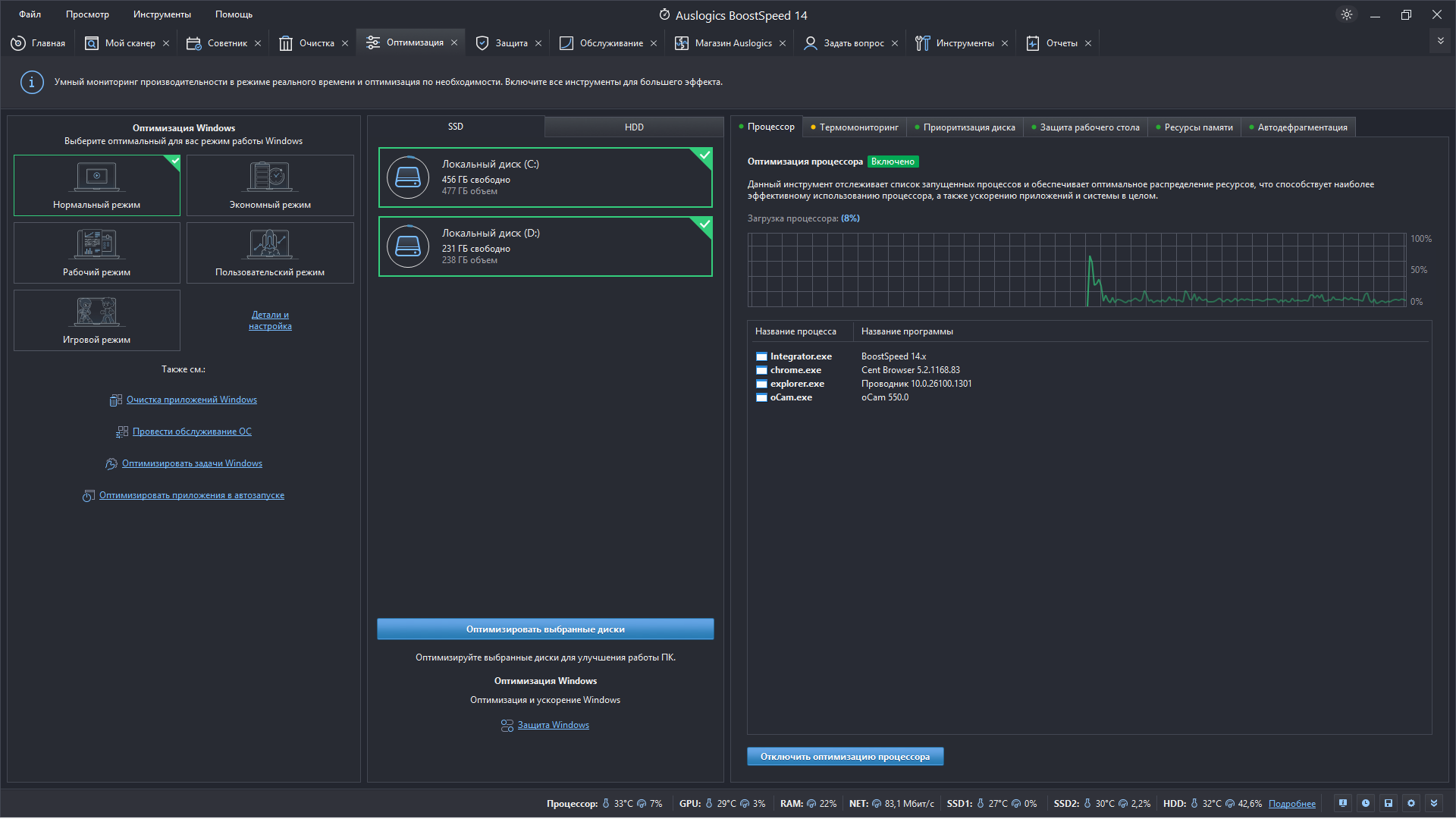Image resolution: width=1456 pixels, height=819 pixels.
Task: Select the Custom mode (Пользовательский режим) tile
Action: [270, 253]
